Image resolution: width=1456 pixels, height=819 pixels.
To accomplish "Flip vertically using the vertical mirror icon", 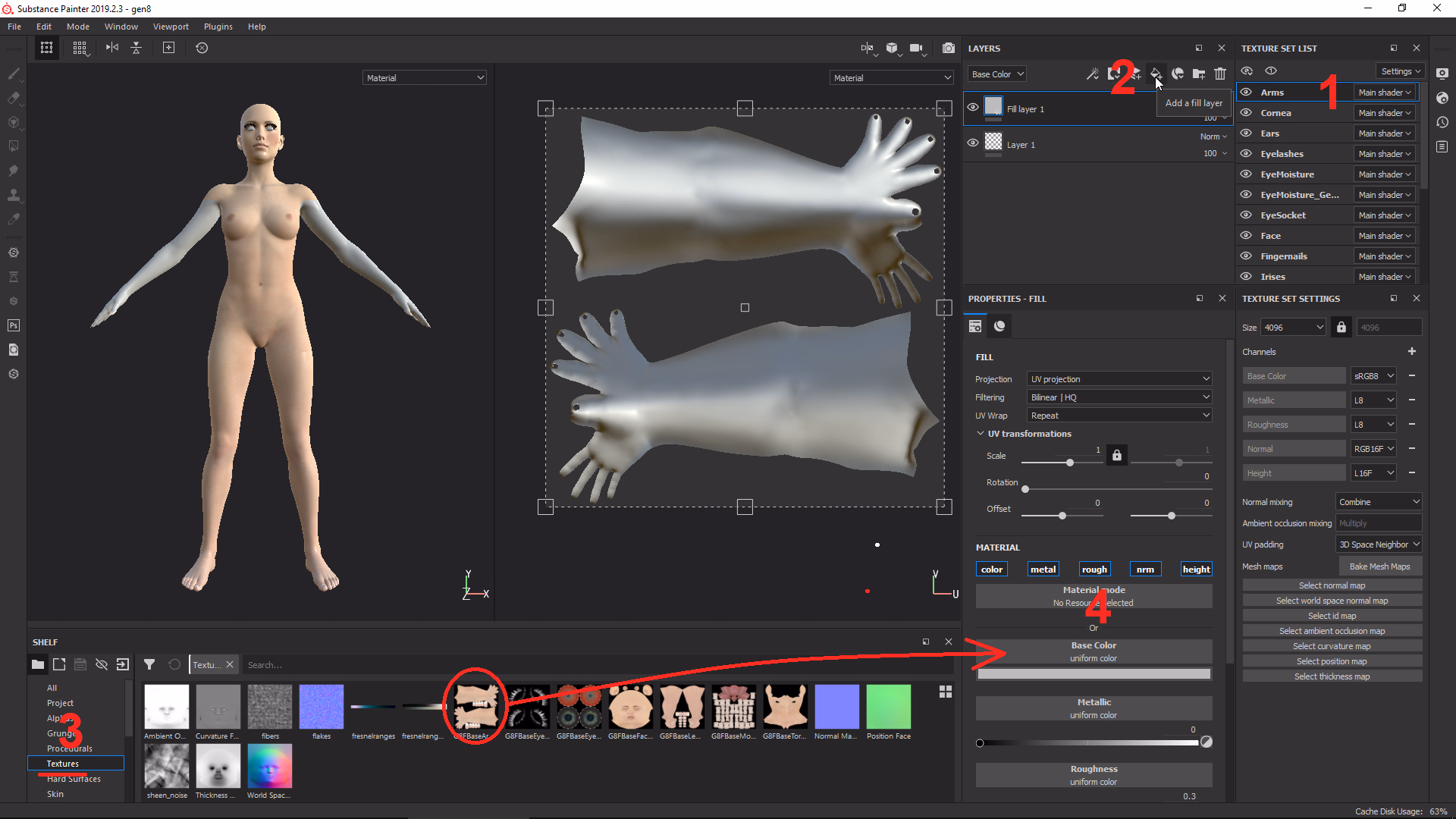I will click(136, 48).
